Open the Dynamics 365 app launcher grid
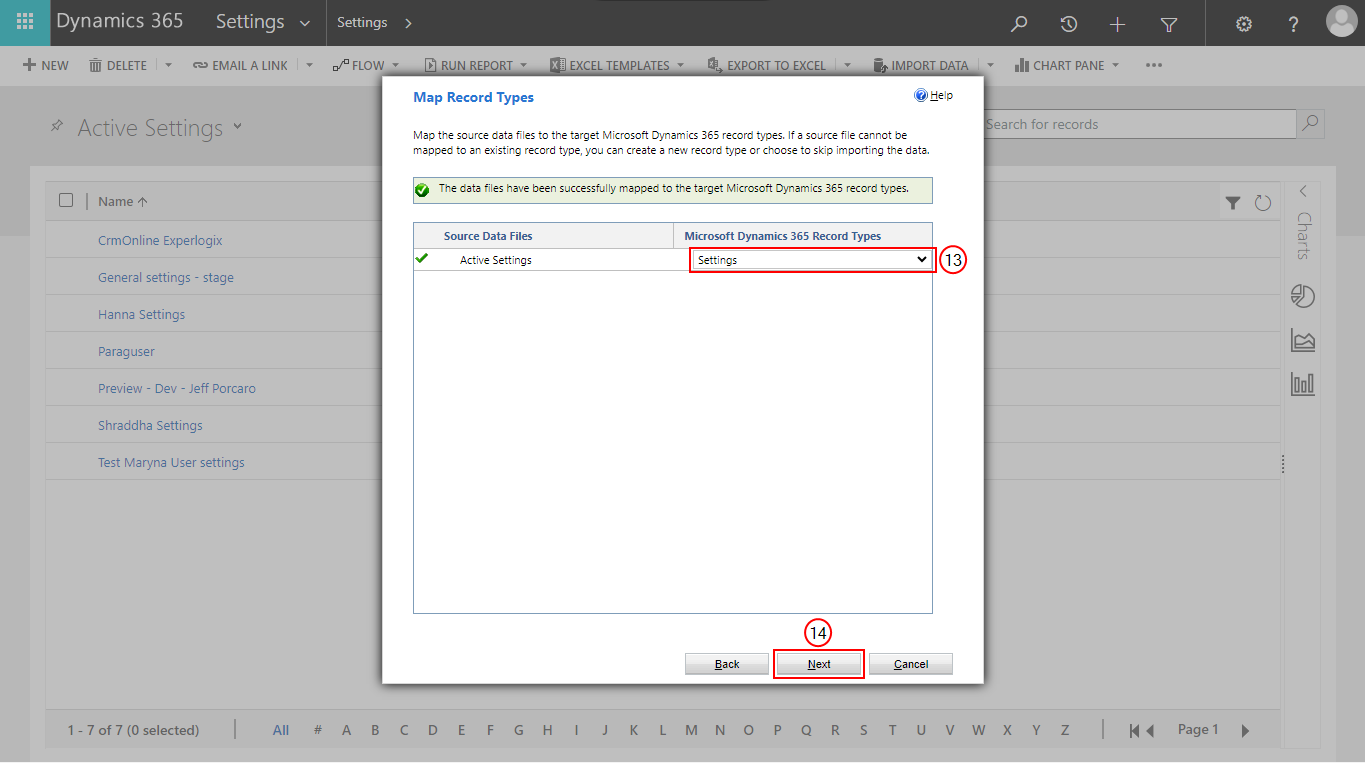The image size is (1365, 763). [x=25, y=22]
